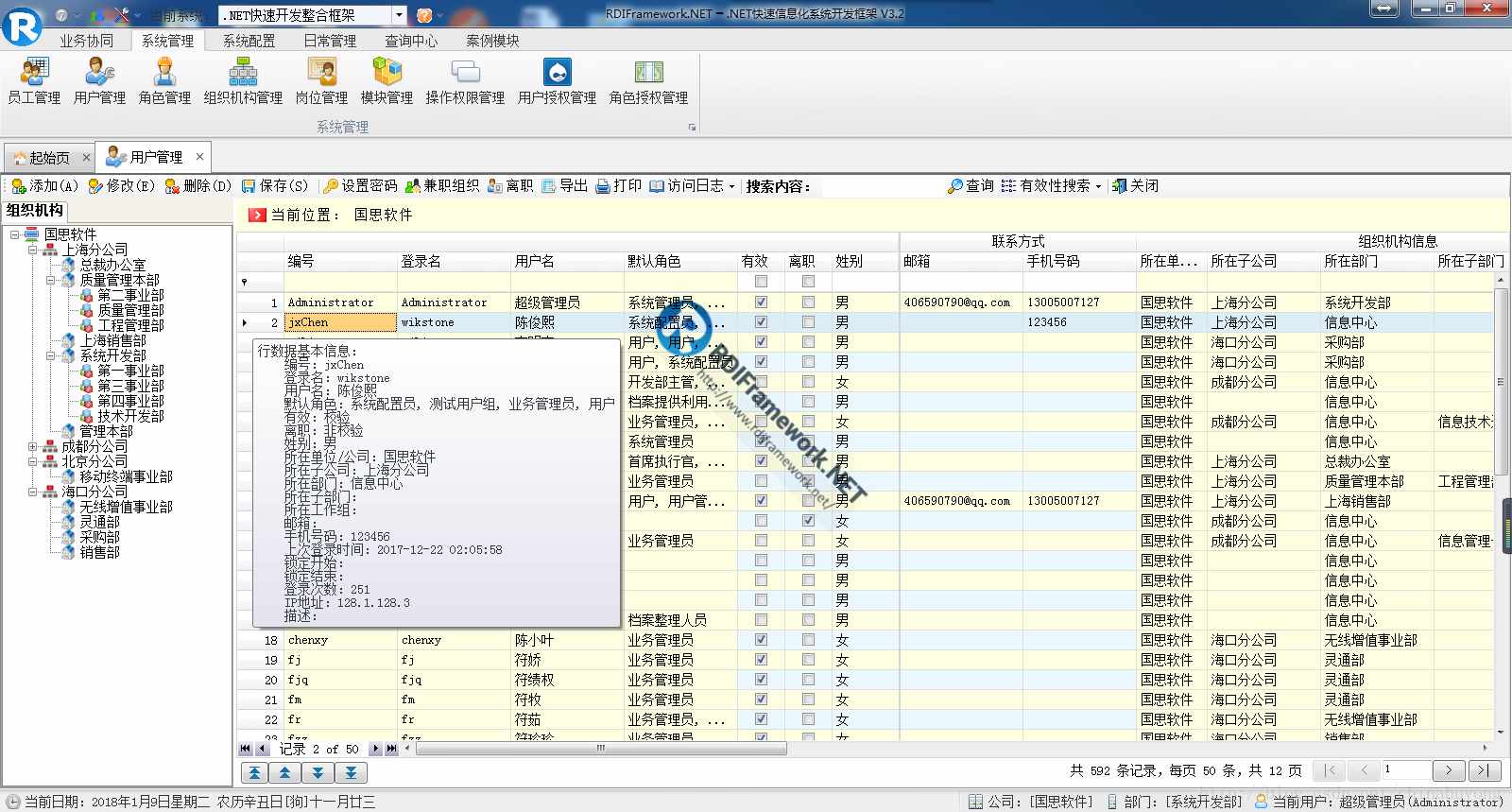Click the grid's horizontal scrollbar thumb
The height and width of the screenshot is (812, 1512).
click(601, 749)
